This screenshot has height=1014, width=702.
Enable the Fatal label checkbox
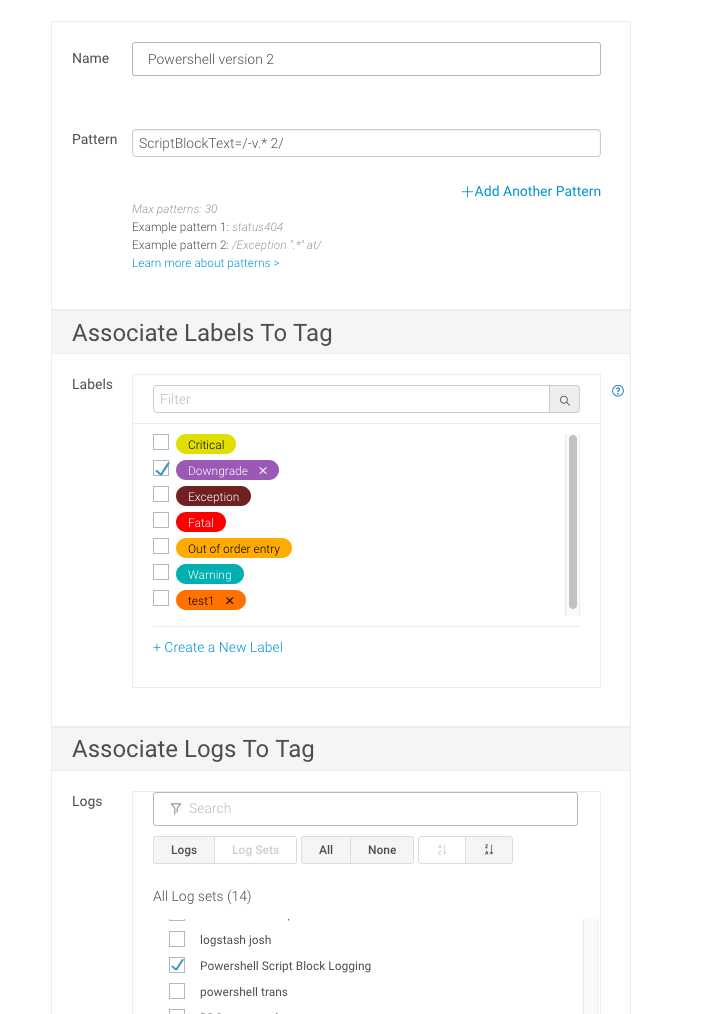tap(161, 520)
